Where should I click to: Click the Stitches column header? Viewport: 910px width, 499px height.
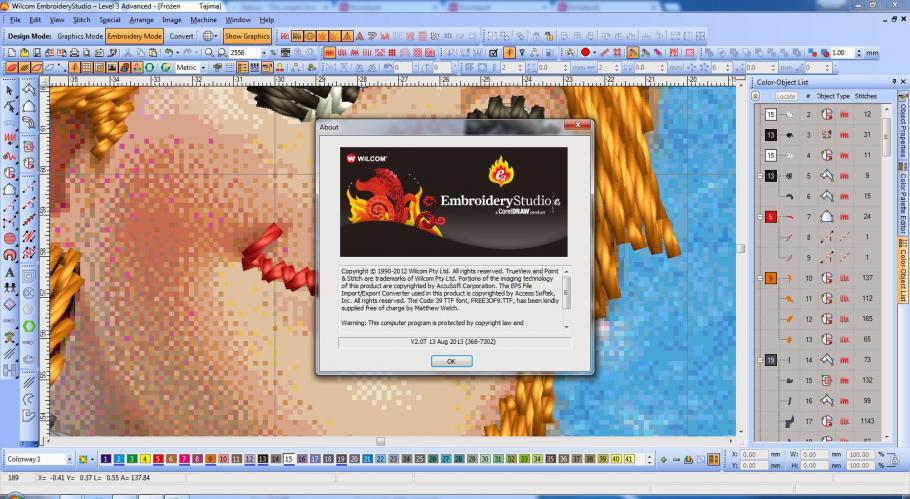click(865, 96)
